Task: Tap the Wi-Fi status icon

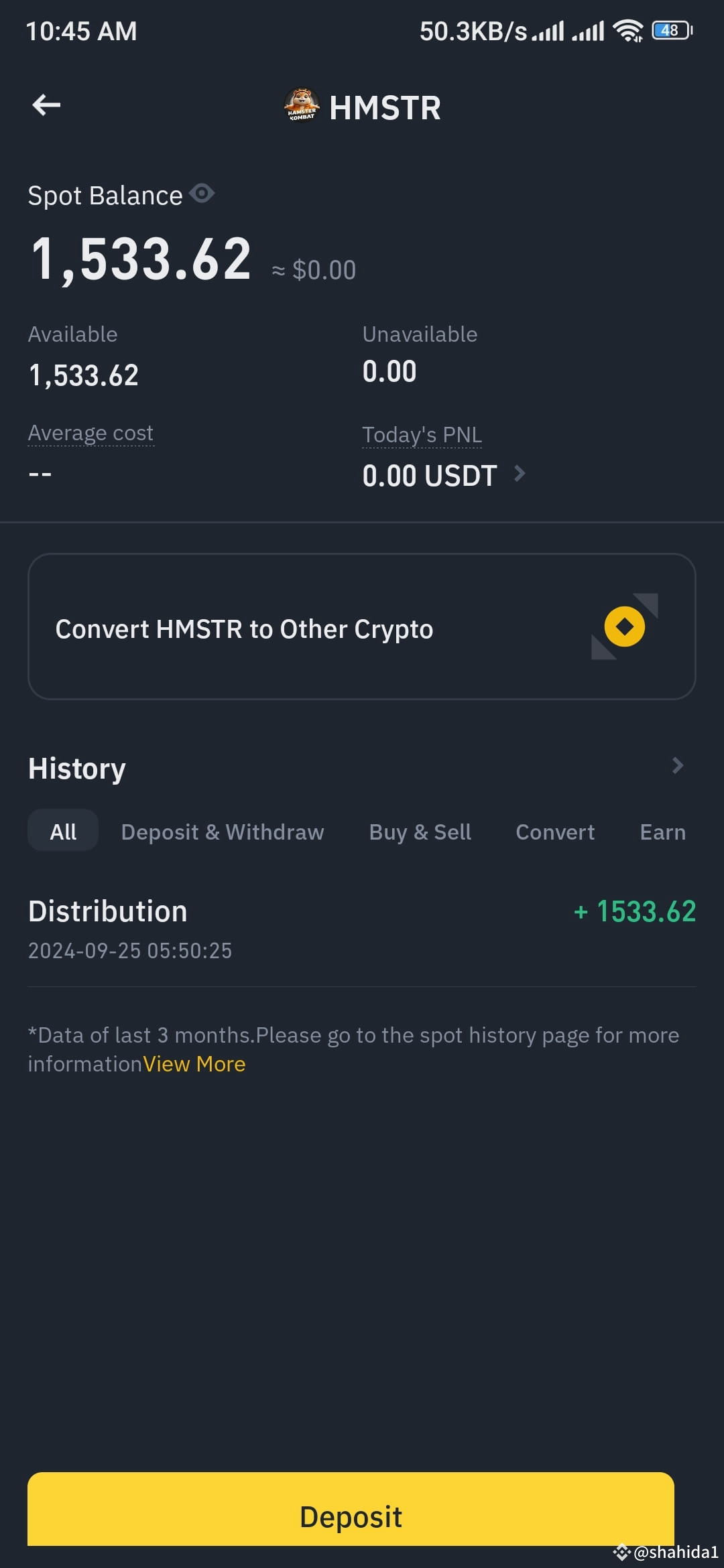Action: (628, 30)
